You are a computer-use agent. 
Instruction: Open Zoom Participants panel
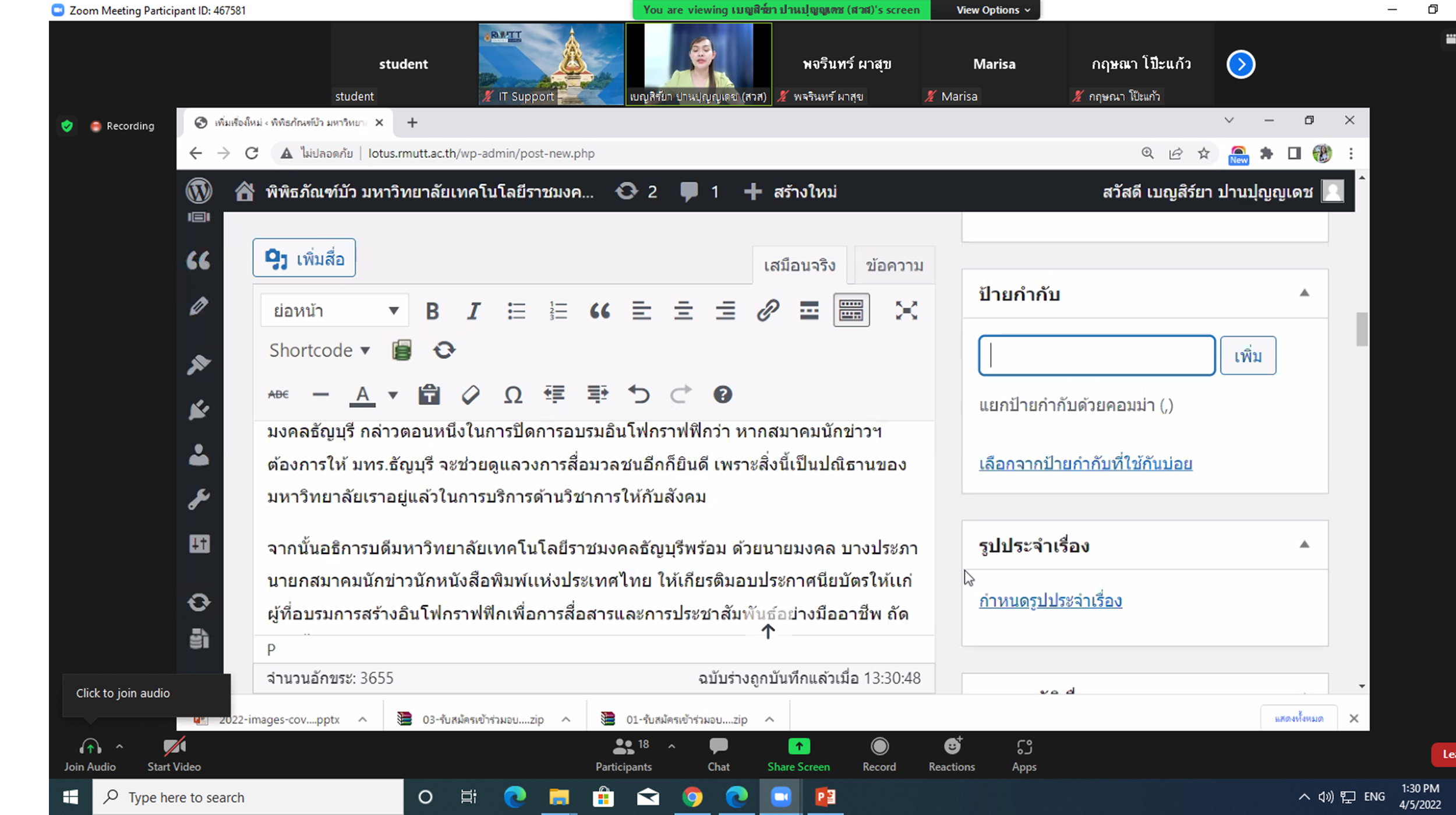coord(624,755)
